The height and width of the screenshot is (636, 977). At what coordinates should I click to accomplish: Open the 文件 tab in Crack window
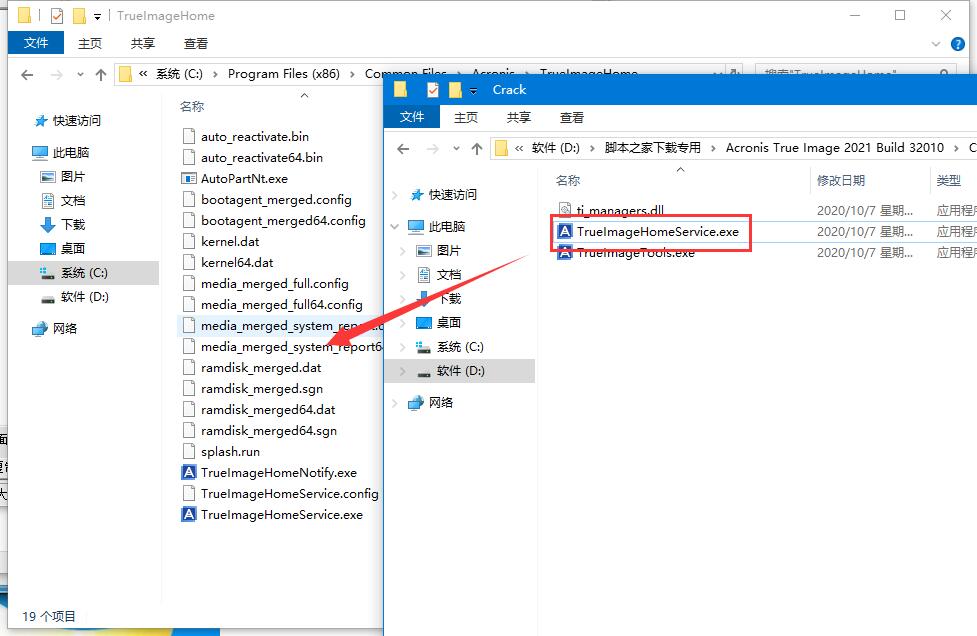412,117
